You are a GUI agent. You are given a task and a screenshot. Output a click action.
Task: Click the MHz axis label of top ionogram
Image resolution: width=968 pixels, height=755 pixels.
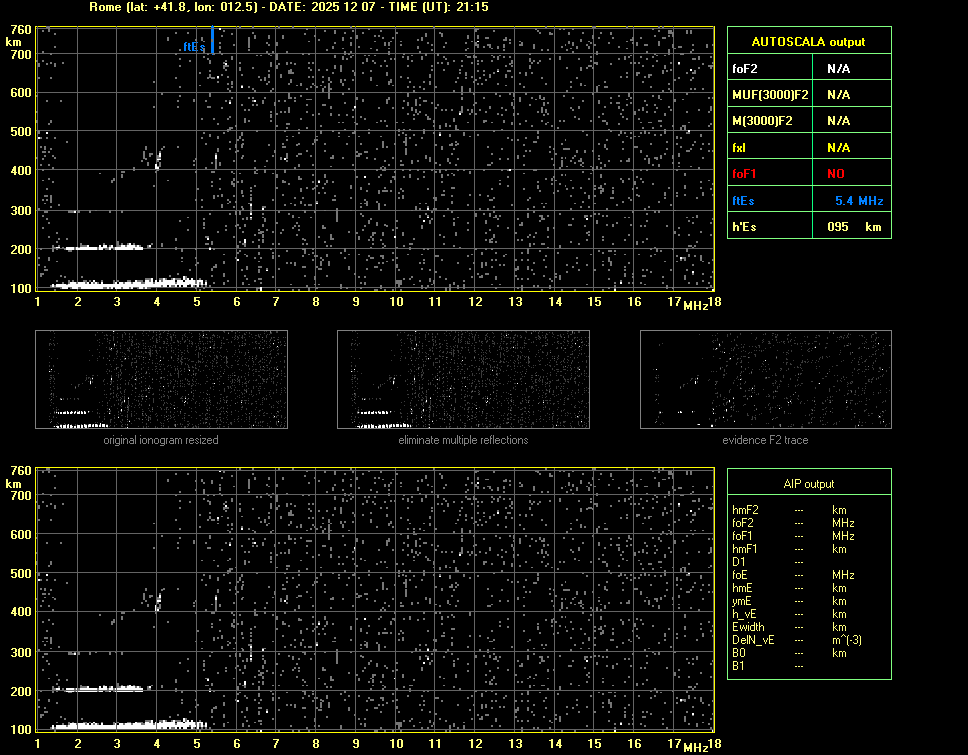pos(695,306)
